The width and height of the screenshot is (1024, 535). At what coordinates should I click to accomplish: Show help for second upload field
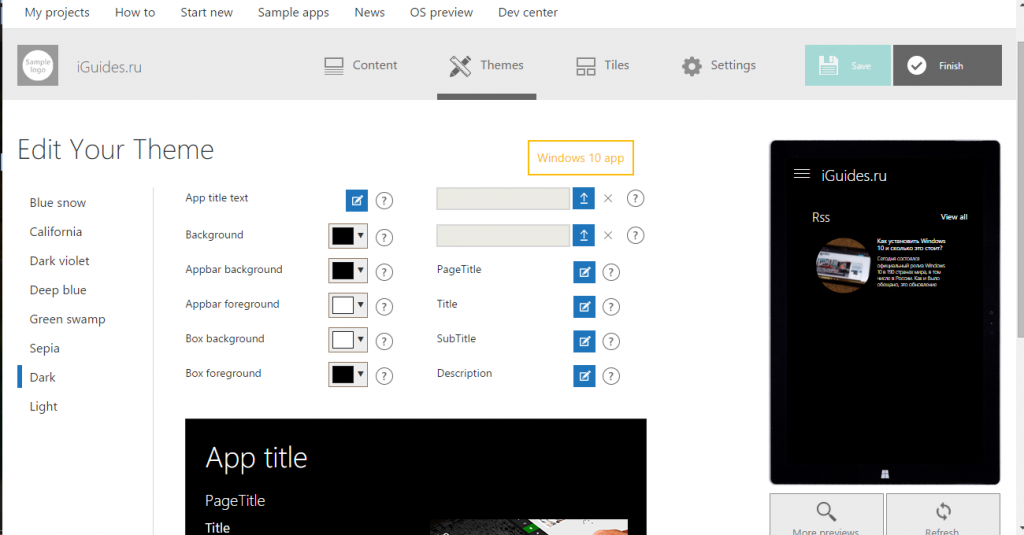click(635, 235)
